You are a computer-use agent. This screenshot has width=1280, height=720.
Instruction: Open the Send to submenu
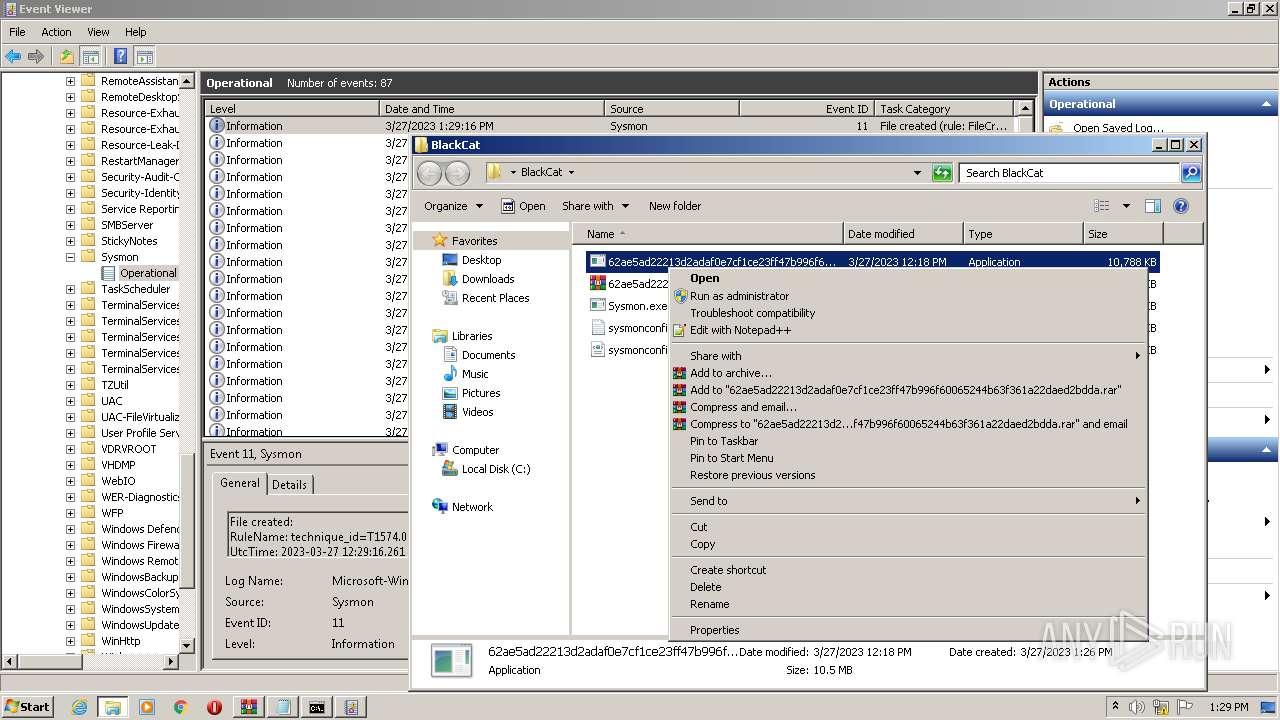[x=908, y=501]
